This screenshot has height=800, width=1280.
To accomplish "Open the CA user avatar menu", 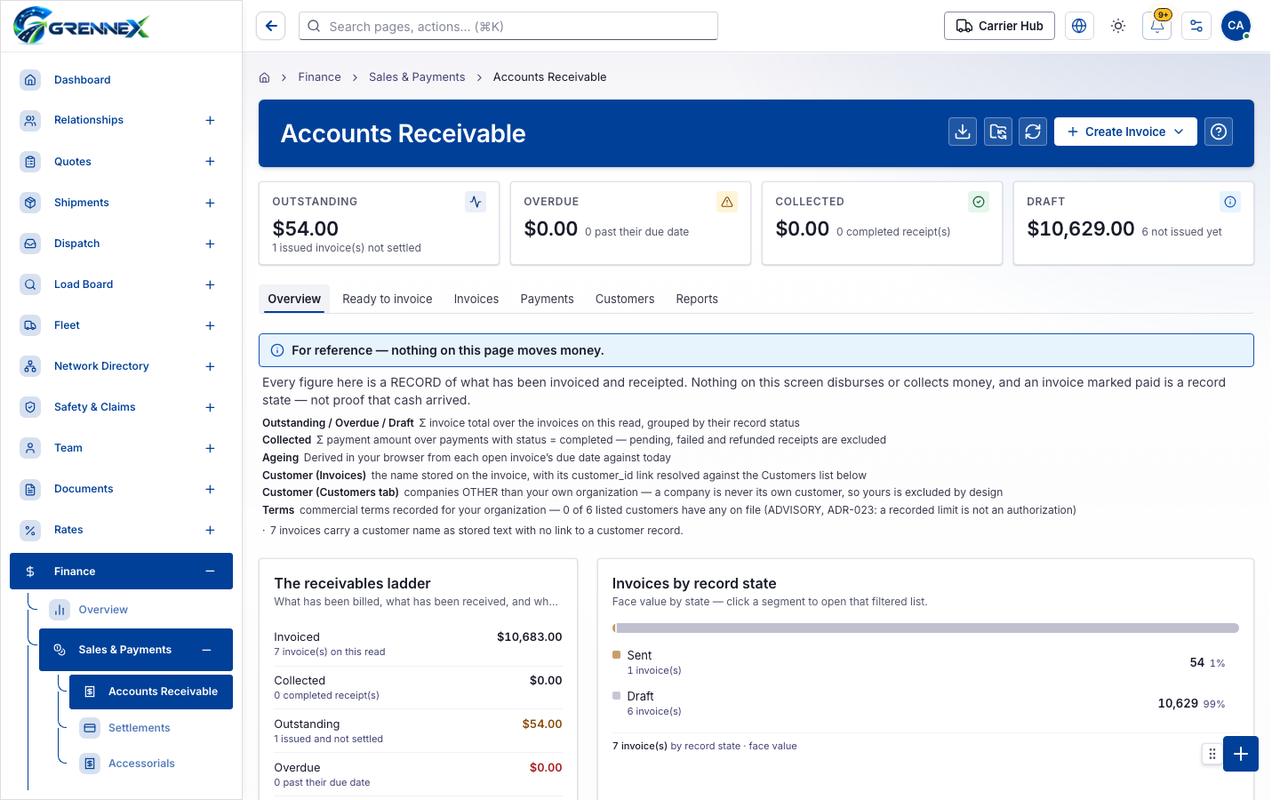I will point(1236,26).
